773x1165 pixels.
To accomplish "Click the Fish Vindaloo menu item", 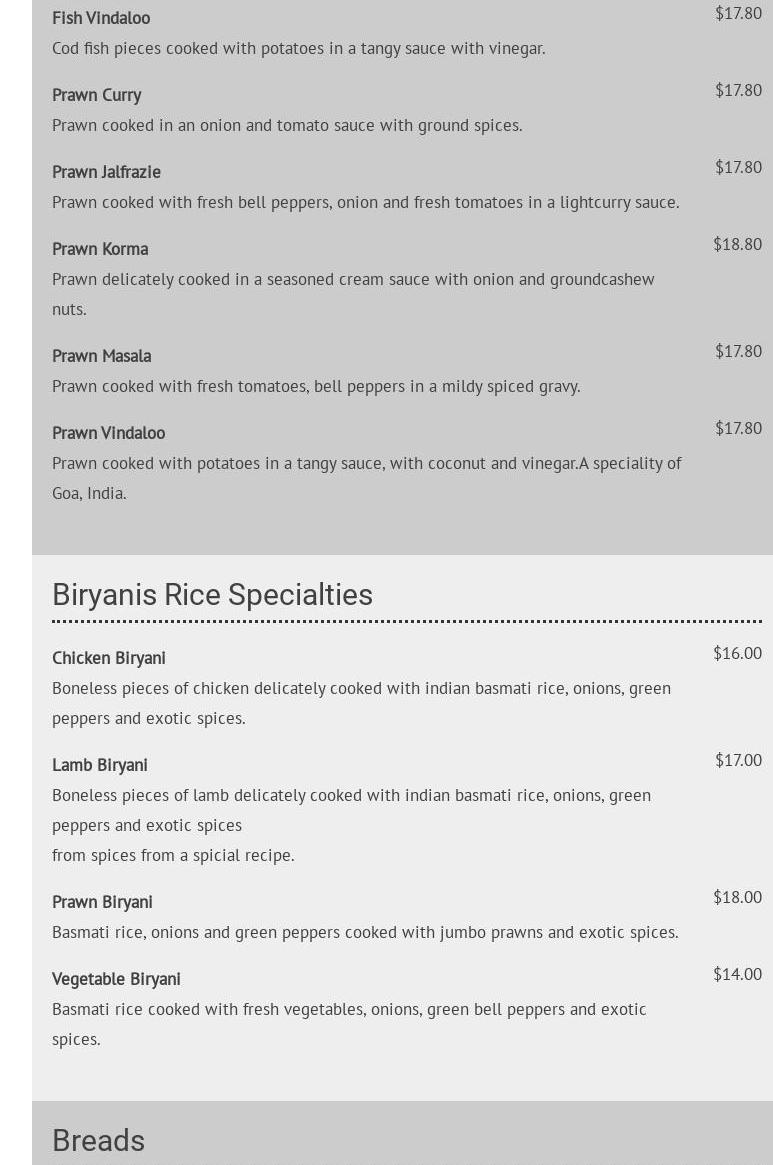I will pyautogui.click(x=101, y=18).
